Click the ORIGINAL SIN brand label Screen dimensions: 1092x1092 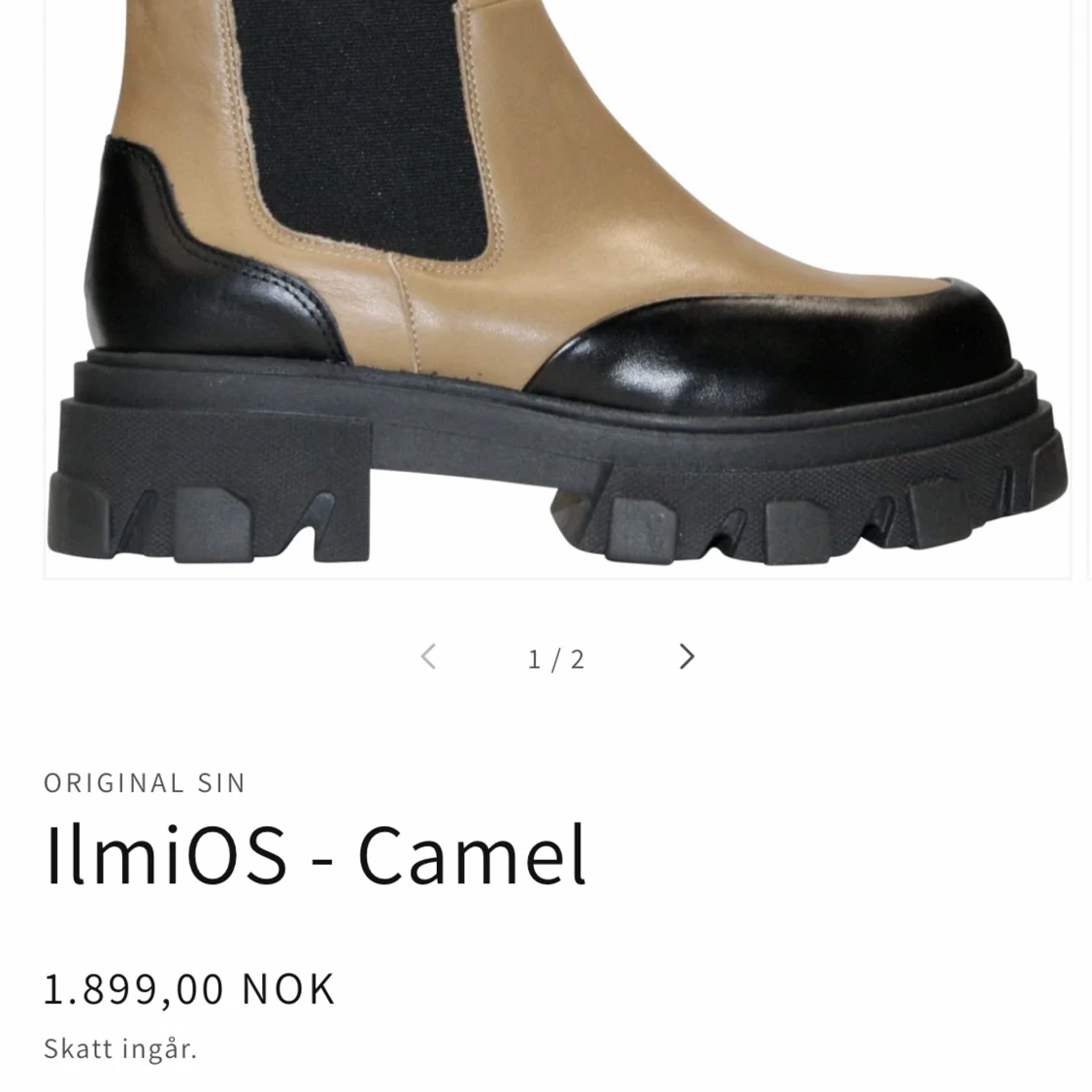[145, 782]
